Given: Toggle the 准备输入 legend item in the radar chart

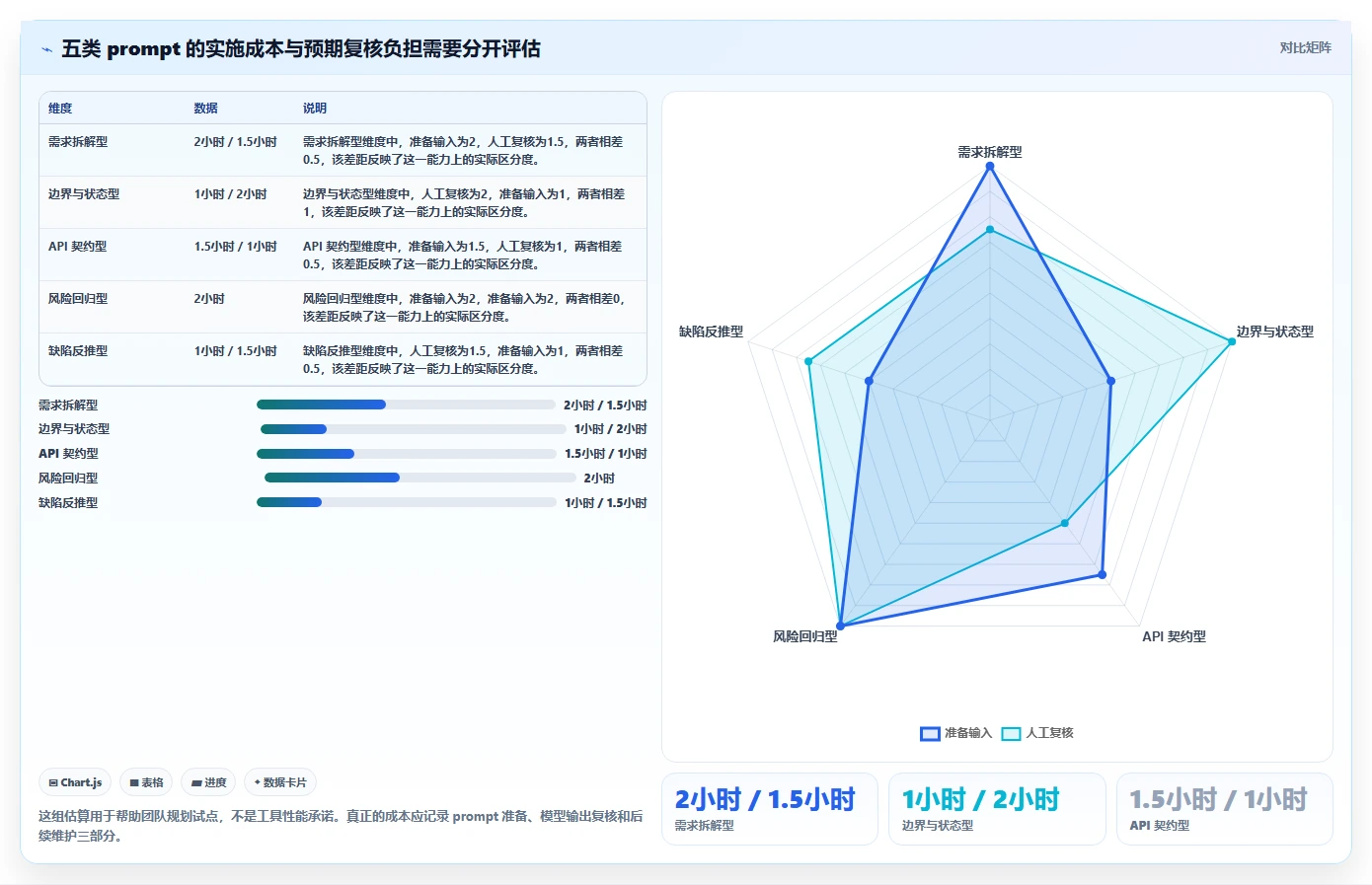Looking at the screenshot, I should pyautogui.click(x=955, y=733).
